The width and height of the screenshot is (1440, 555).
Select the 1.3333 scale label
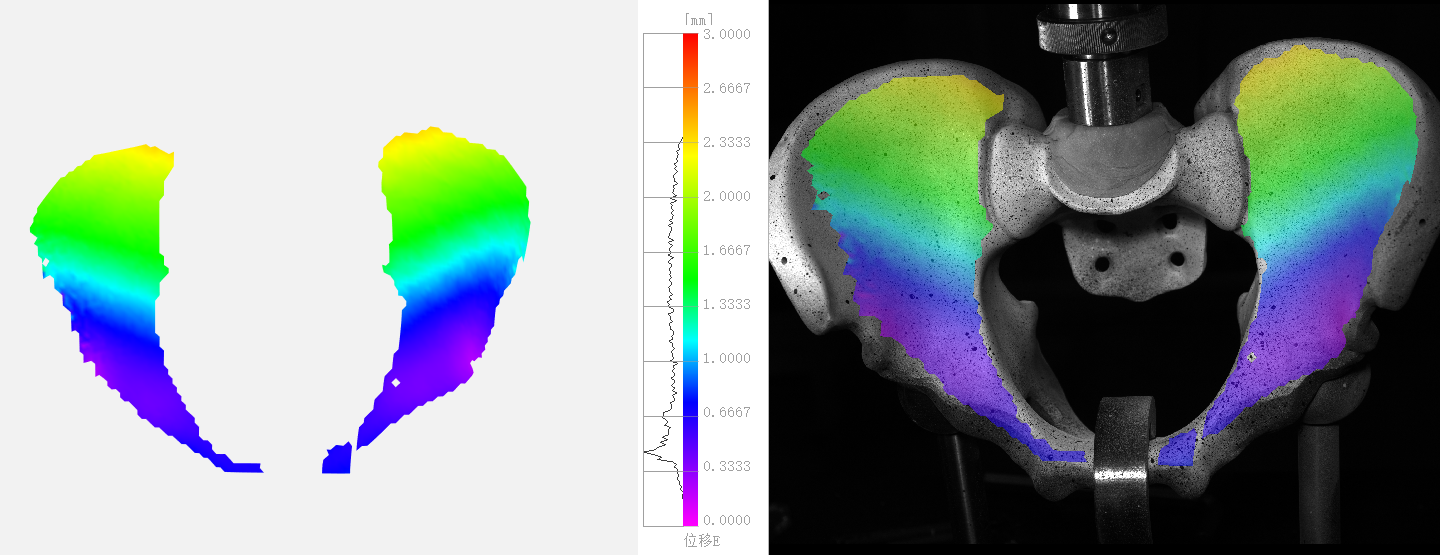tap(728, 304)
